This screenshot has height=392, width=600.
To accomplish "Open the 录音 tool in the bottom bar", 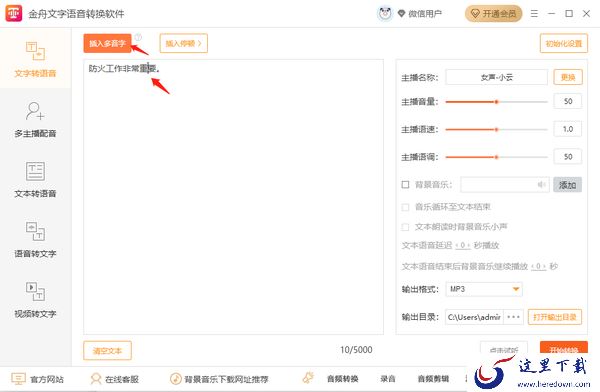I will pyautogui.click(x=388, y=379).
